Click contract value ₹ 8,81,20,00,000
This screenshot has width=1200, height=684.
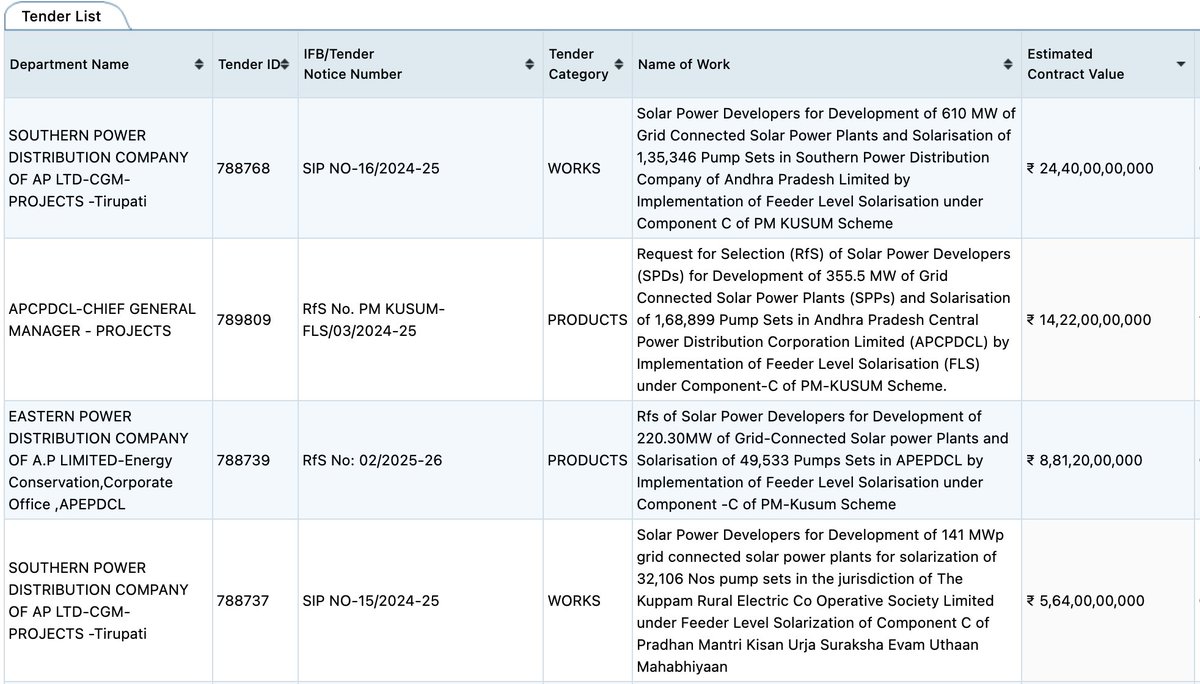1084,460
